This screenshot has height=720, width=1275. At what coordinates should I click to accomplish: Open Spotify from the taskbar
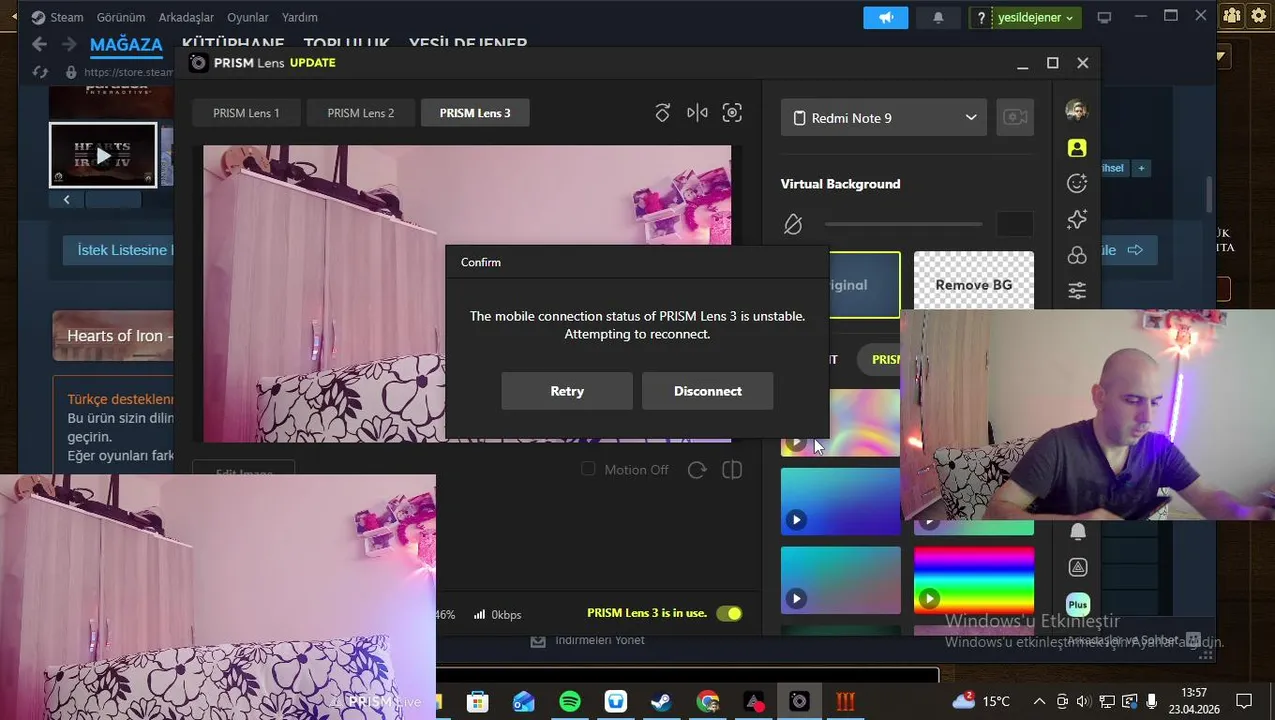[x=570, y=701]
